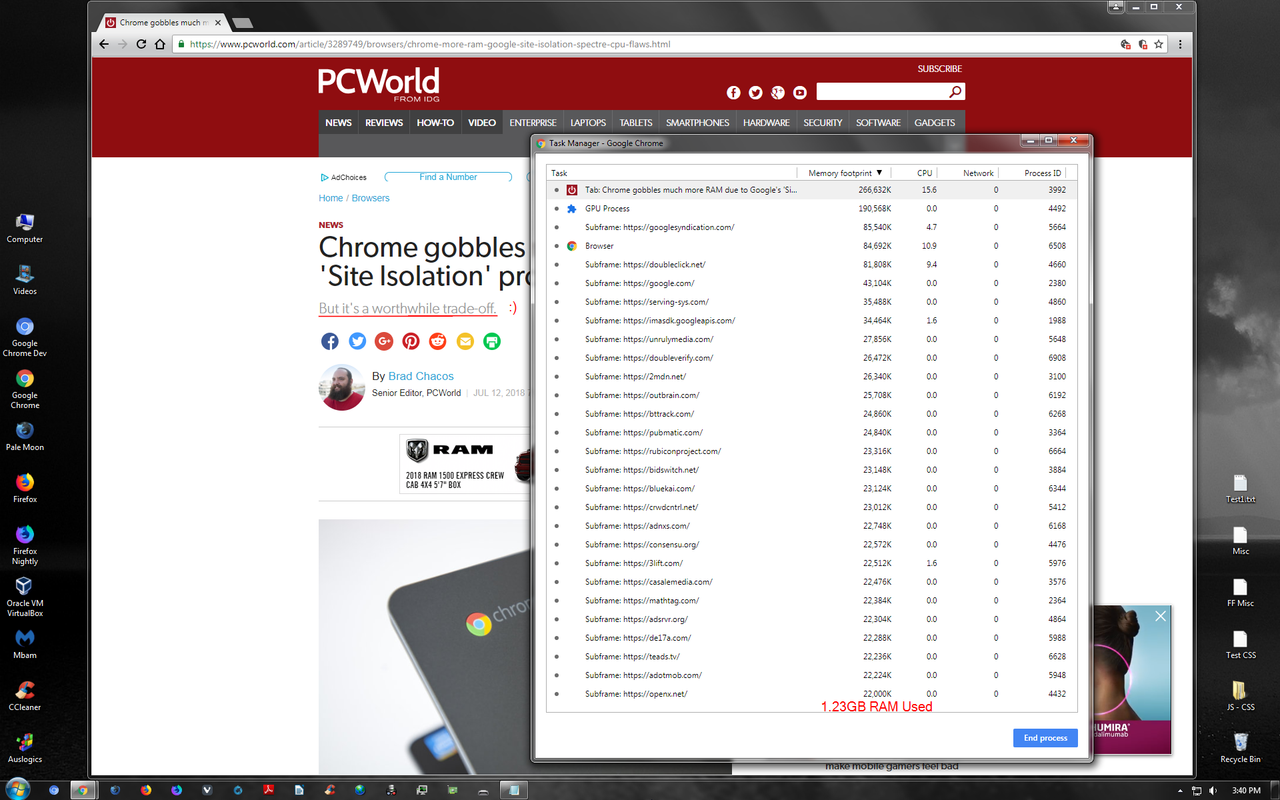This screenshot has height=800, width=1280.
Task: Select the Mbam desktop icon
Action: point(25,644)
